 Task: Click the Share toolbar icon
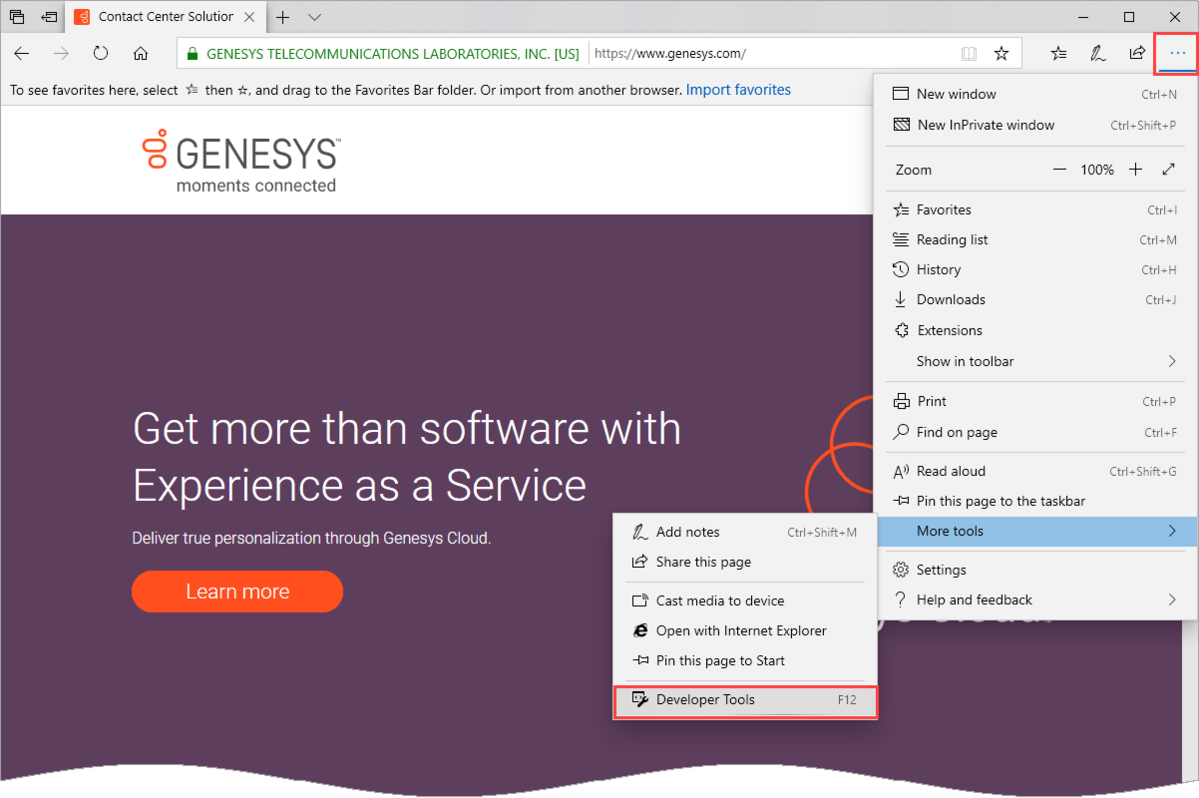click(x=1137, y=54)
